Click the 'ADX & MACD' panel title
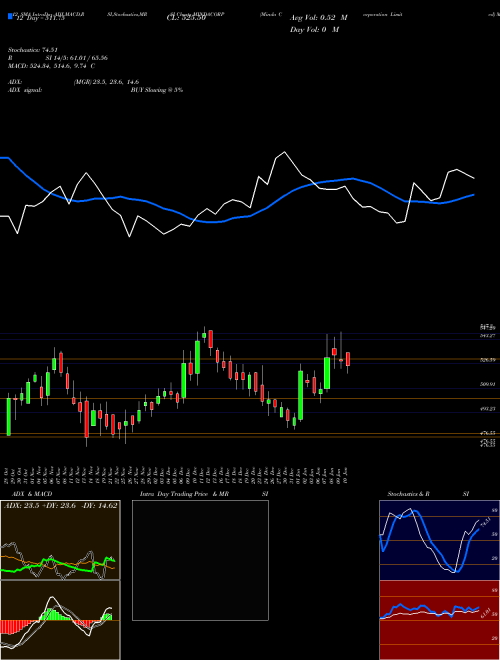500x660 pixels. pyautogui.click(x=32, y=494)
